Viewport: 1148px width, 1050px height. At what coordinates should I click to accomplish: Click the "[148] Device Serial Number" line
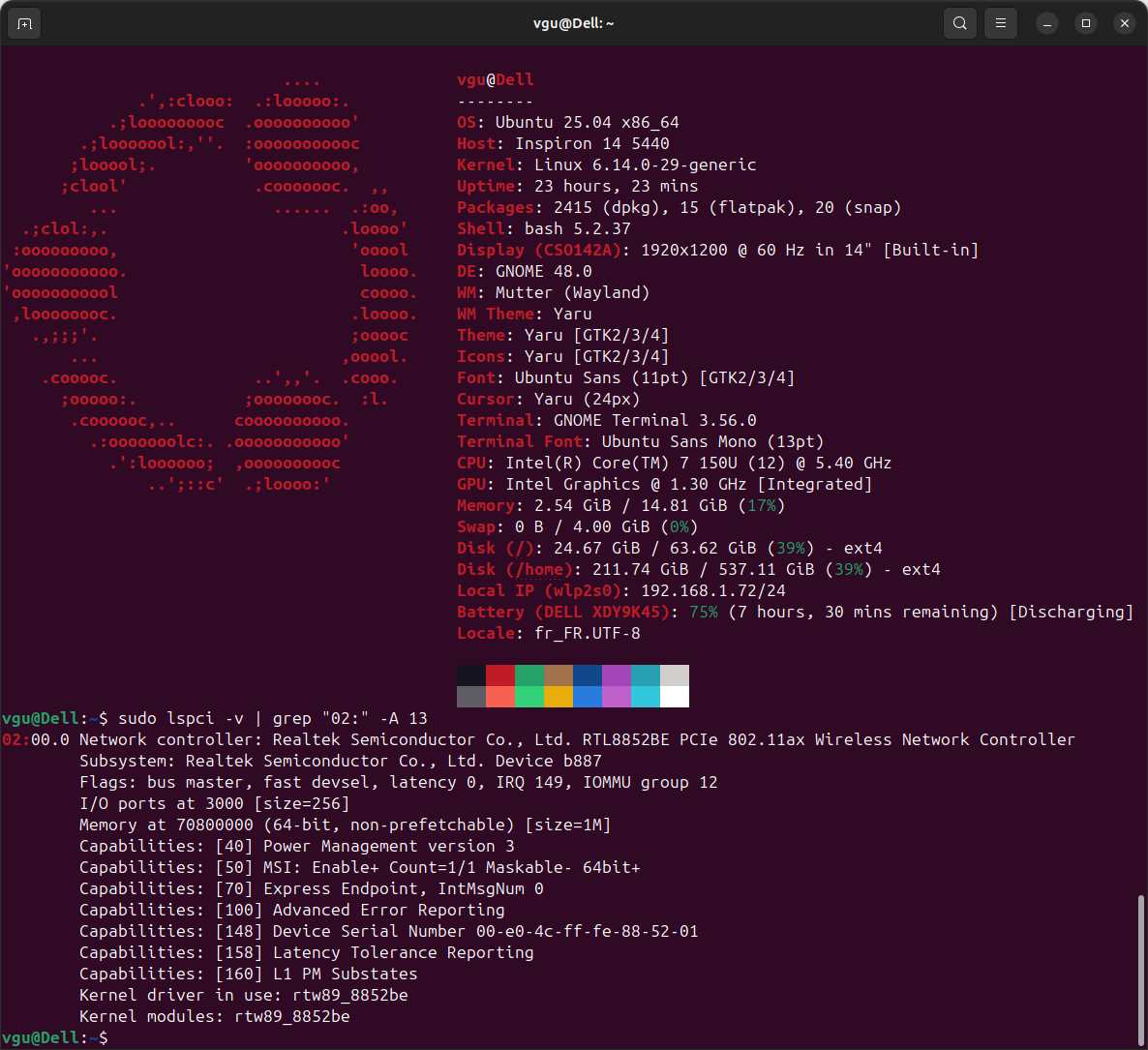click(x=389, y=931)
